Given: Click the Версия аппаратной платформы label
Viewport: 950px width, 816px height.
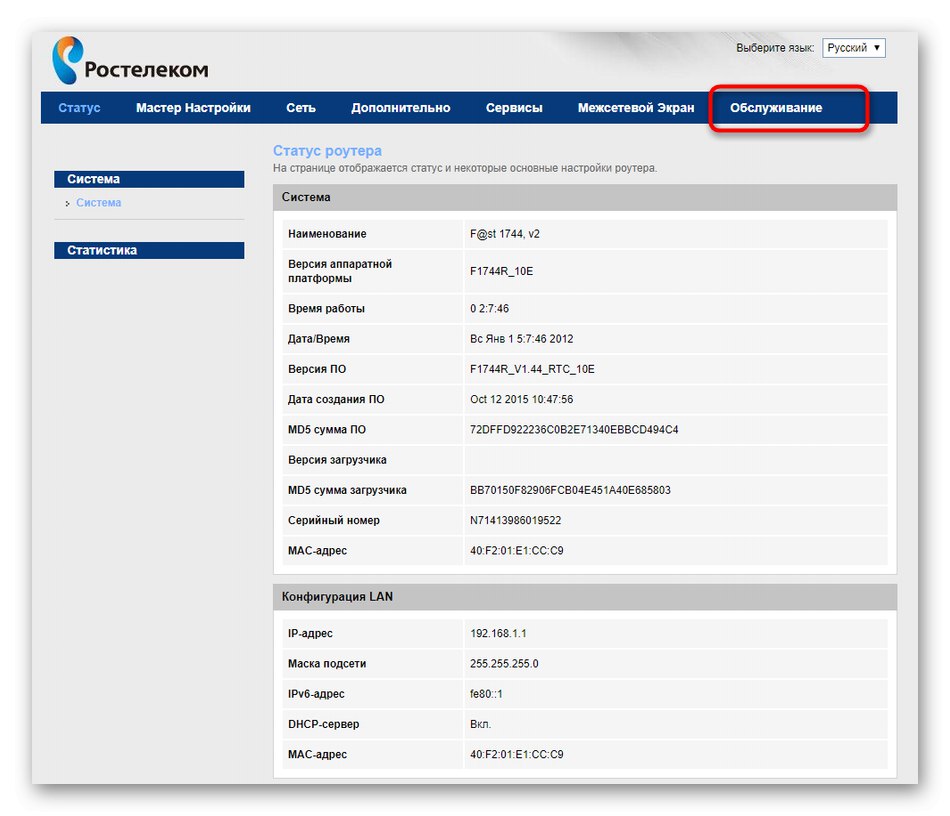Looking at the screenshot, I should click(340, 271).
